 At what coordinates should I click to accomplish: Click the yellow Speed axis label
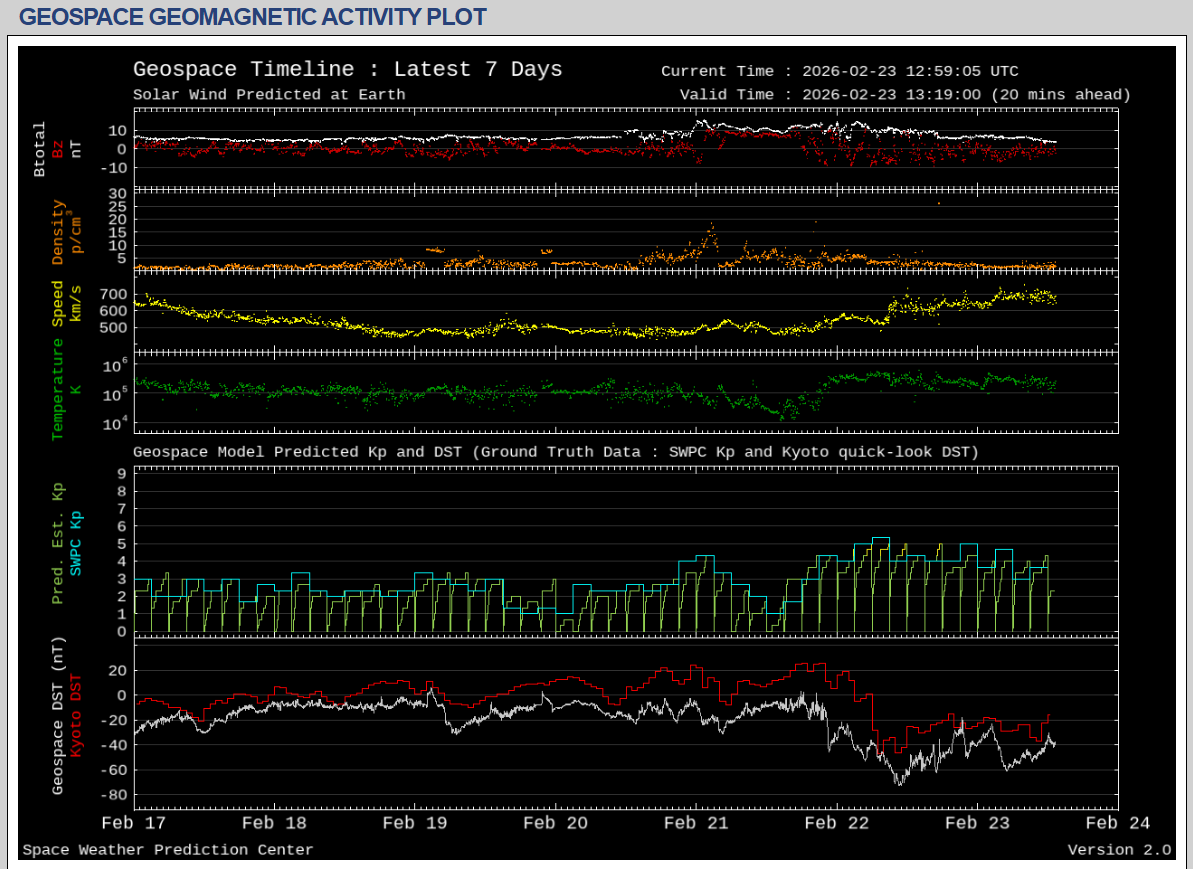[58, 303]
